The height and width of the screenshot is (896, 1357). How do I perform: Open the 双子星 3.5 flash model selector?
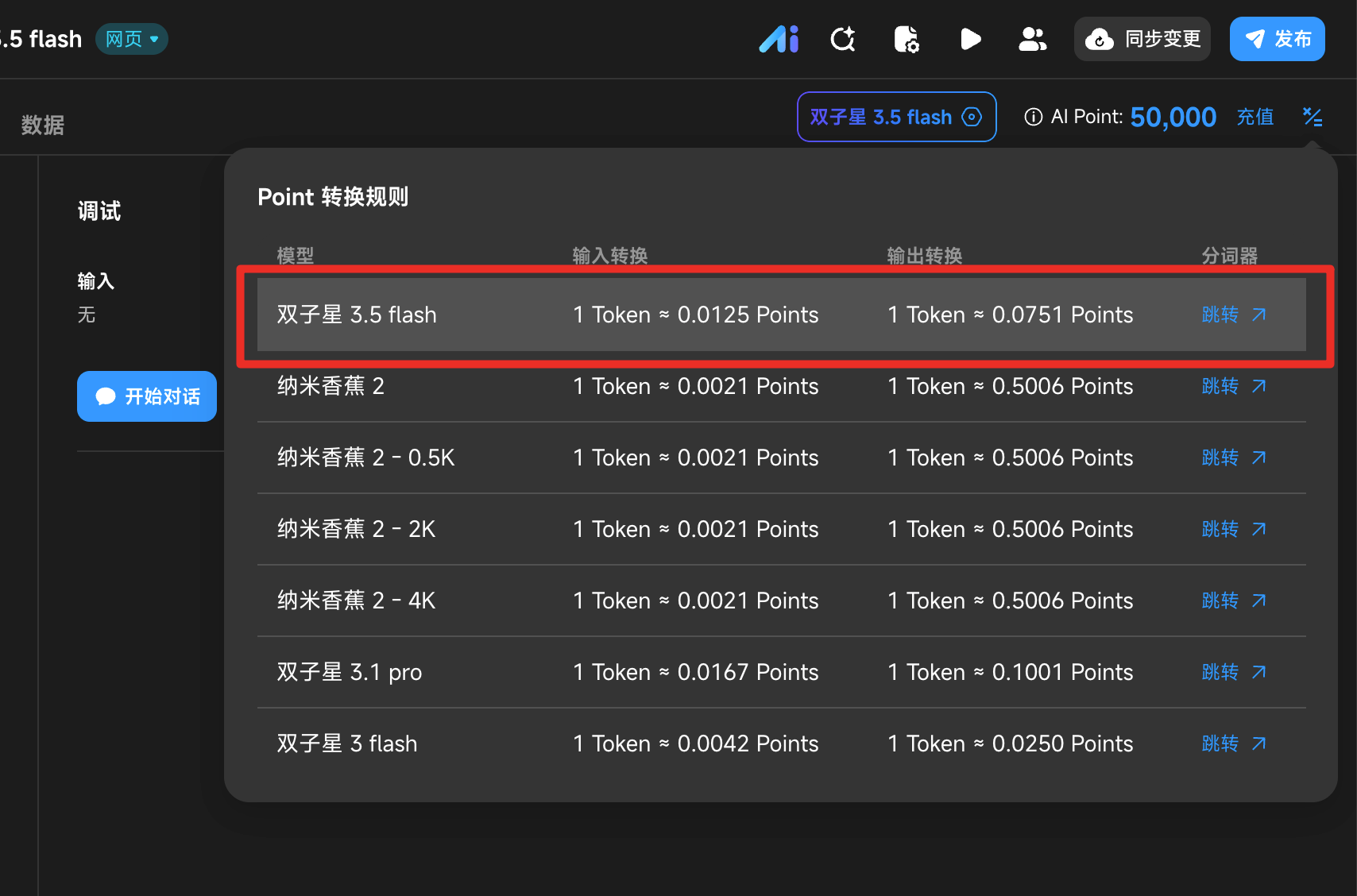897,117
